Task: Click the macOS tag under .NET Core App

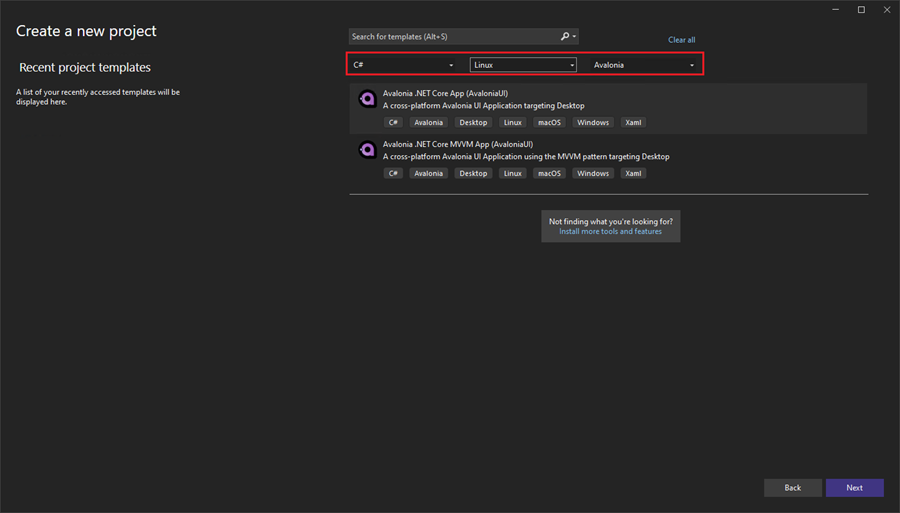Action: point(549,122)
